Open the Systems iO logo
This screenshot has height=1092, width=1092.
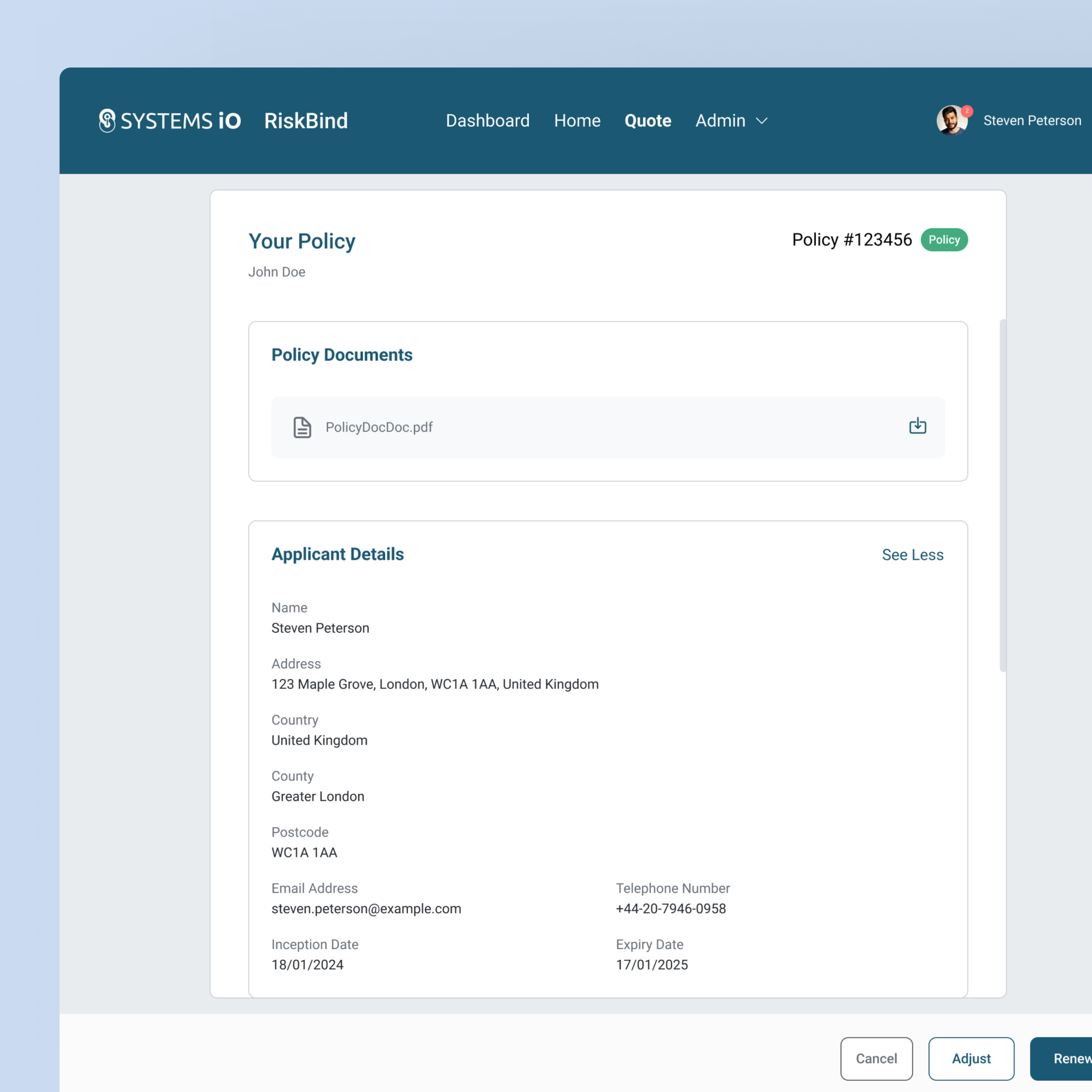tap(170, 120)
